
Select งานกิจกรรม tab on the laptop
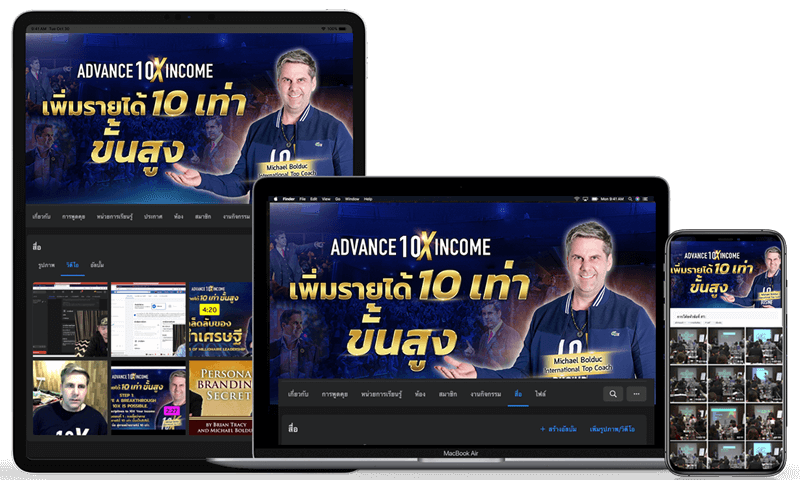pos(486,394)
